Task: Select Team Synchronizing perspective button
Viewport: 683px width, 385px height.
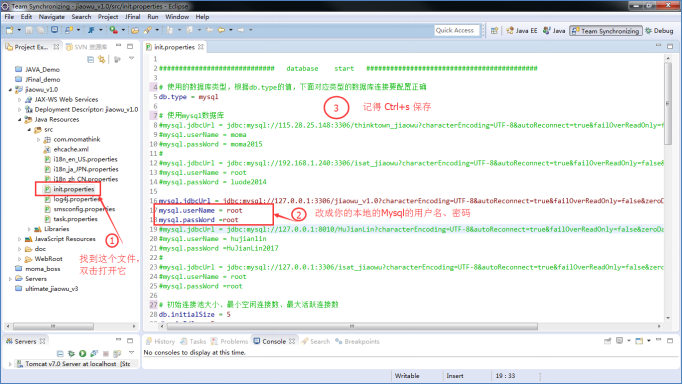Action: 605,30
